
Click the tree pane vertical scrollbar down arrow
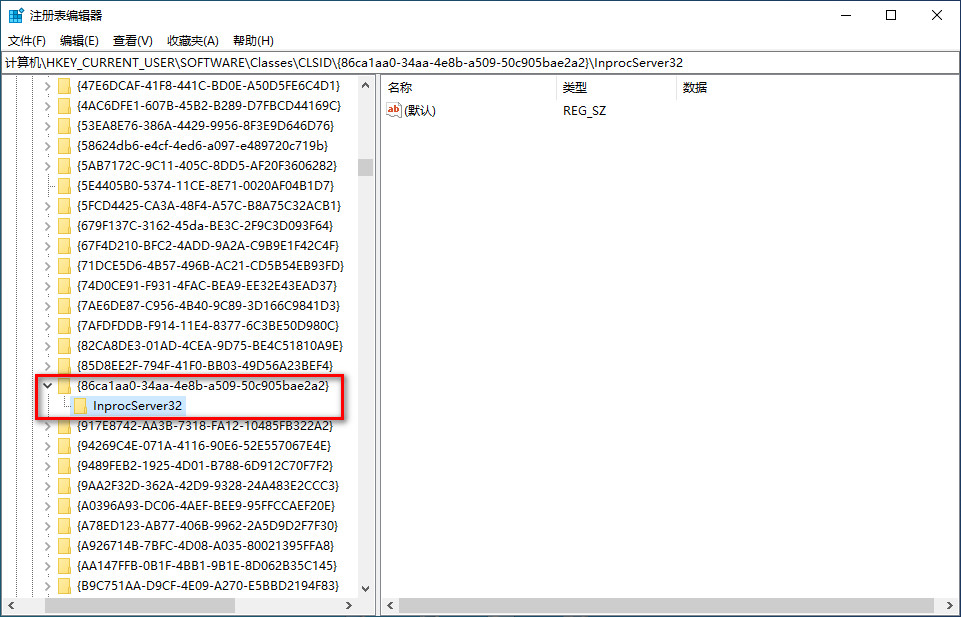click(365, 589)
